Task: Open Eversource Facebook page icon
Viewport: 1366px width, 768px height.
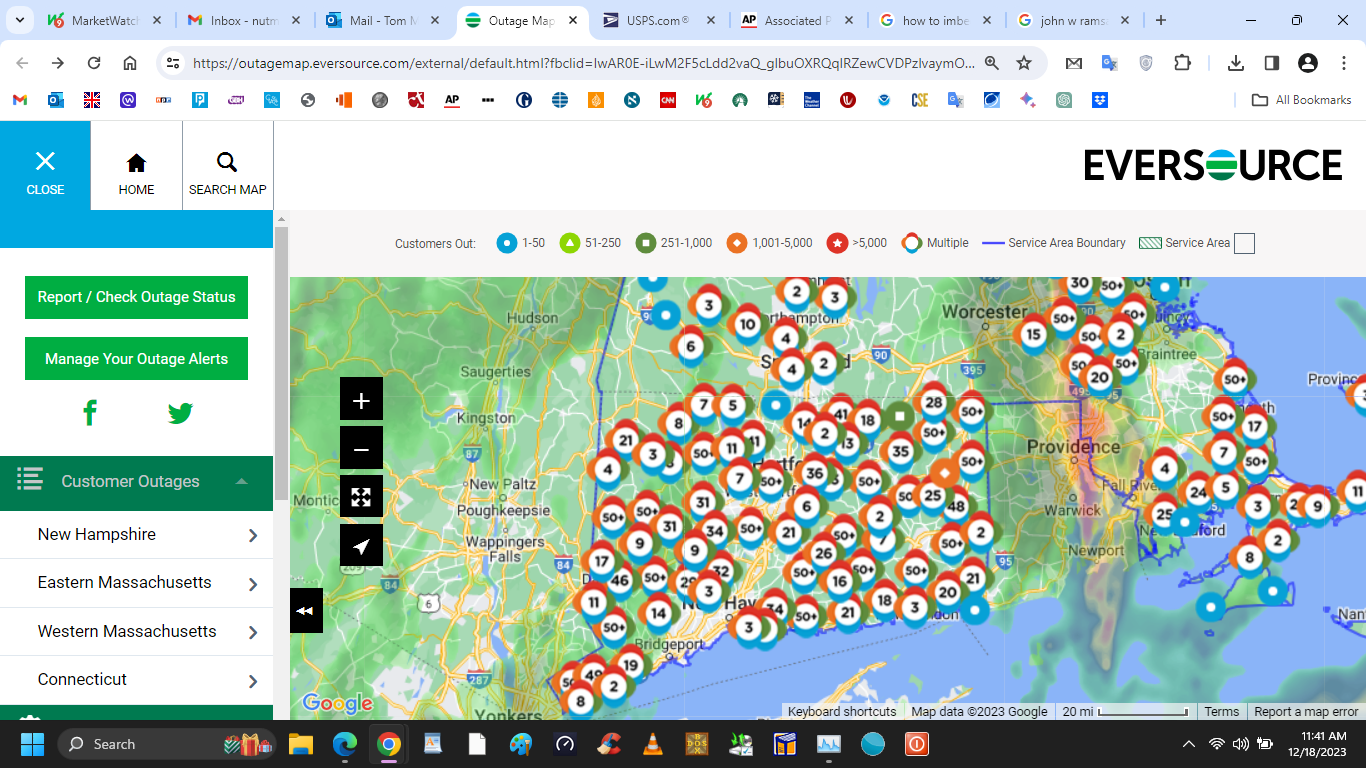Action: pos(90,413)
